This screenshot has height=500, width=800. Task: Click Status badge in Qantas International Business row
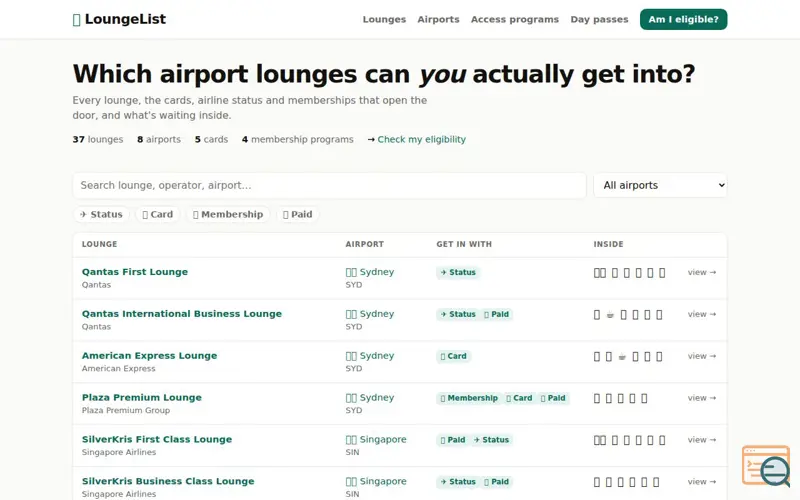point(458,314)
